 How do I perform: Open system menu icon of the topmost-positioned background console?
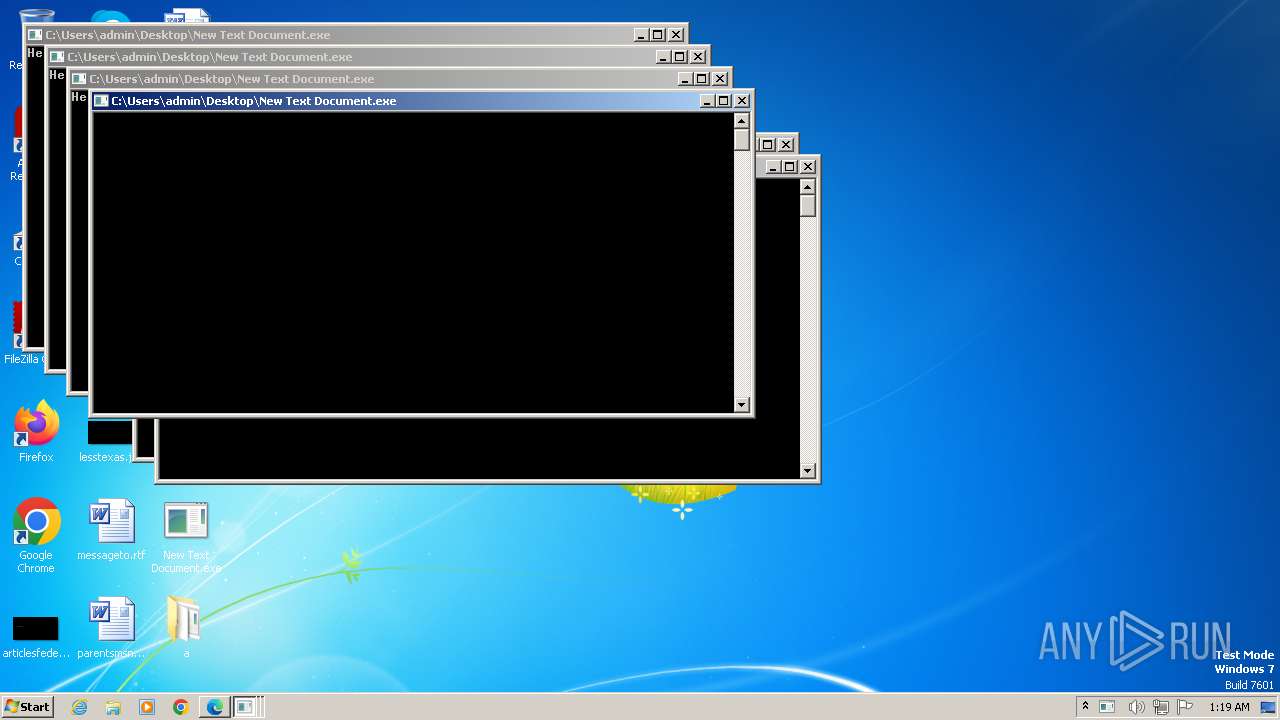(x=35, y=35)
